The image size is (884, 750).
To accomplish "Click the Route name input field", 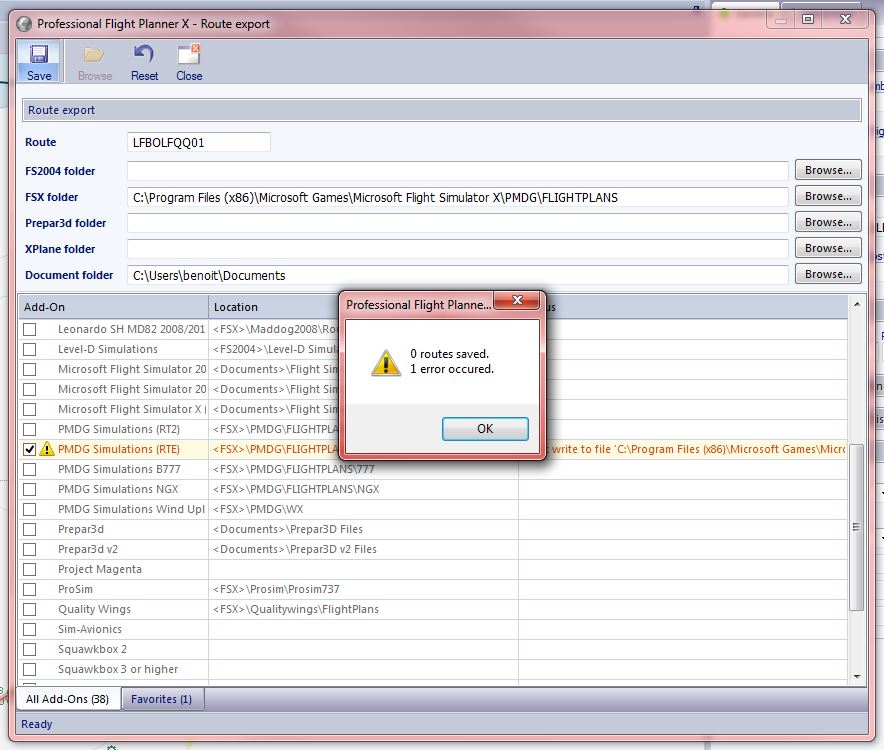I will (198, 142).
